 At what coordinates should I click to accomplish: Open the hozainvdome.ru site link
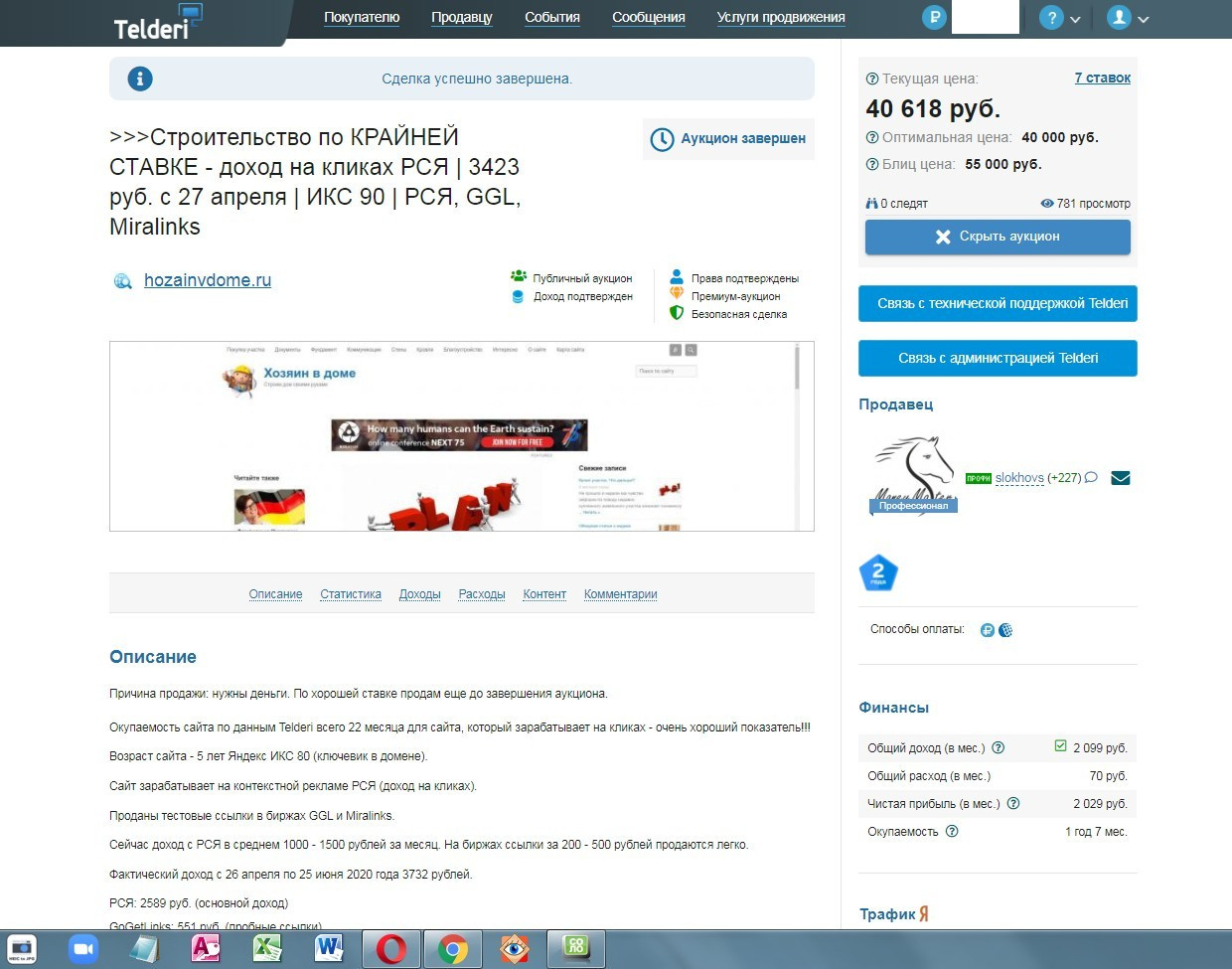pyautogui.click(x=208, y=280)
